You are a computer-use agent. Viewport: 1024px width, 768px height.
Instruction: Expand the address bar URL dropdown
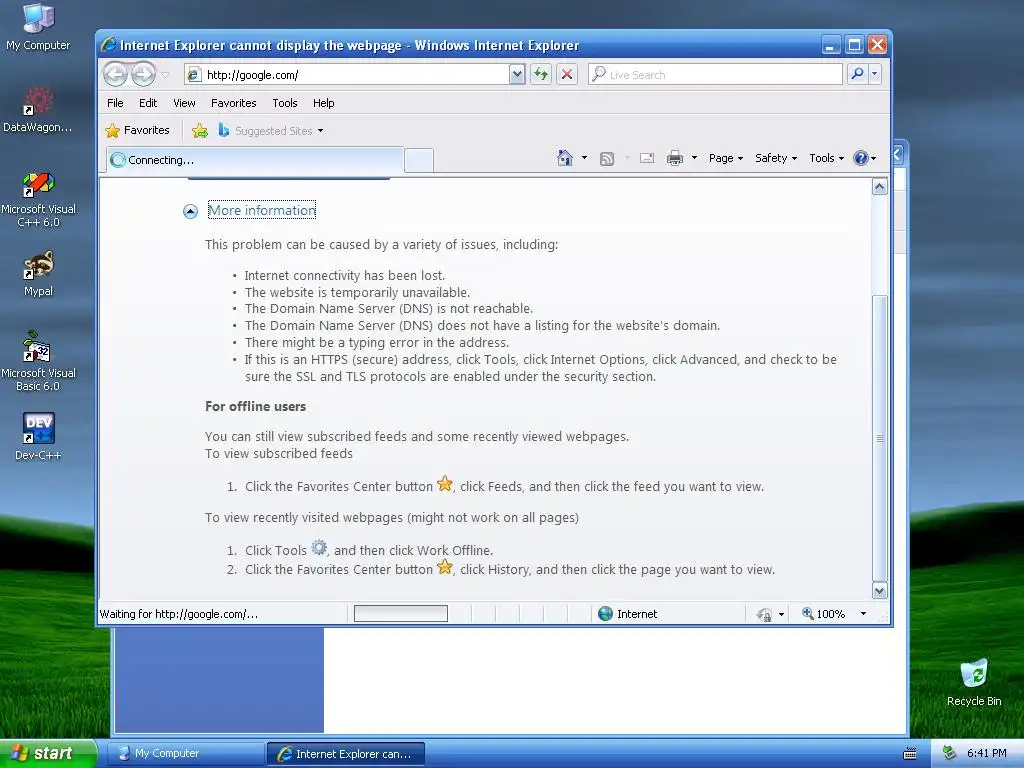coord(517,74)
